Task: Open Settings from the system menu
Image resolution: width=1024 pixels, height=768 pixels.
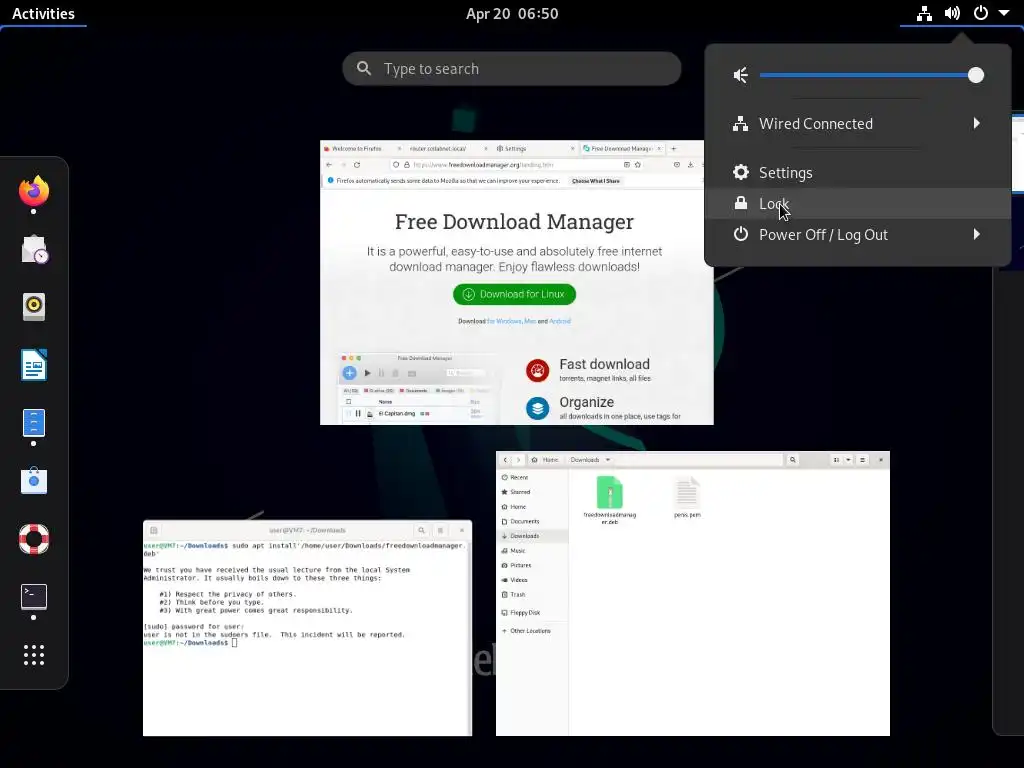Action: 857,172
